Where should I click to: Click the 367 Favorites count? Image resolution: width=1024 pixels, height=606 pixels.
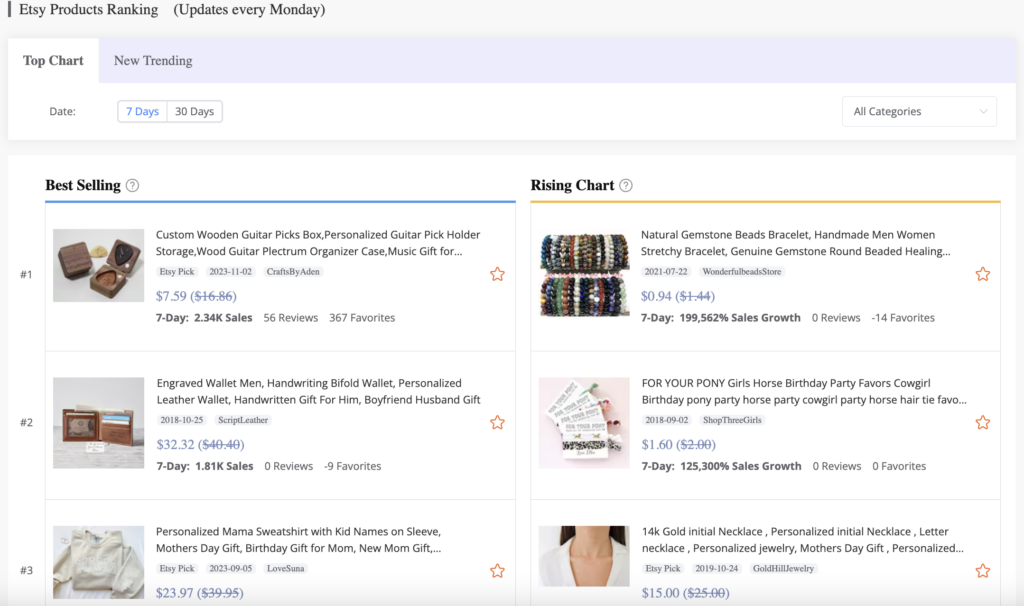[x=362, y=318]
